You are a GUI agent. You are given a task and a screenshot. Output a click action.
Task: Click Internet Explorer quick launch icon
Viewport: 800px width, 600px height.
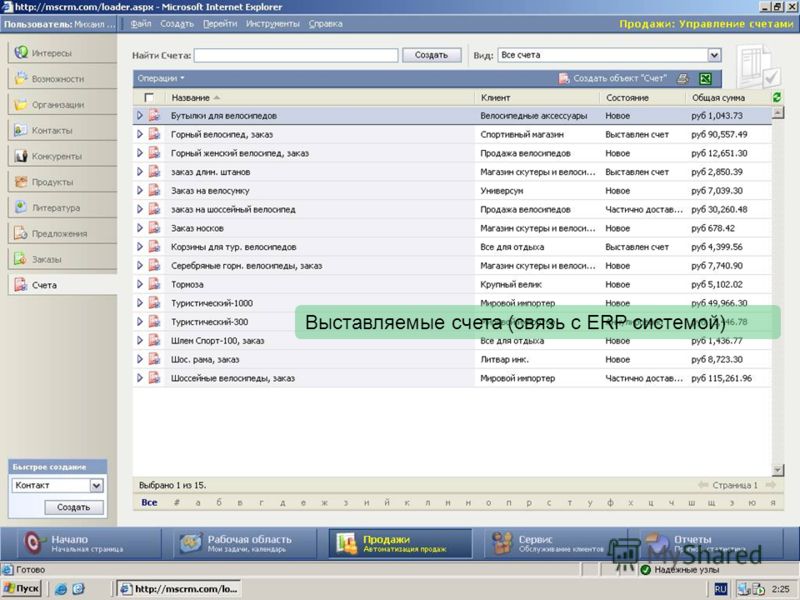pos(61,589)
